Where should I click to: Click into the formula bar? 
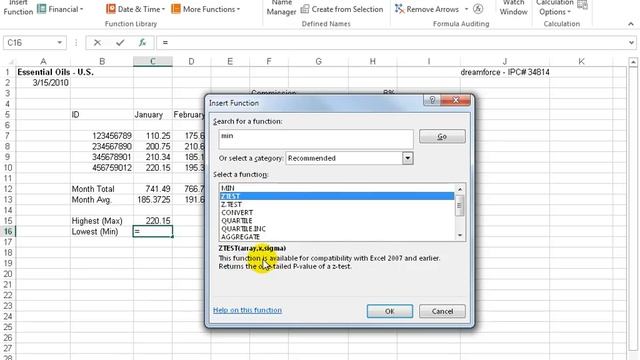[x=392, y=43]
